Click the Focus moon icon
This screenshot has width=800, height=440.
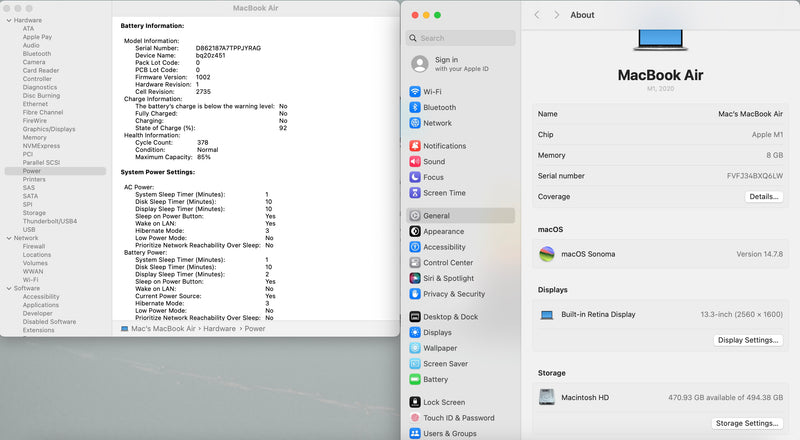(415, 177)
